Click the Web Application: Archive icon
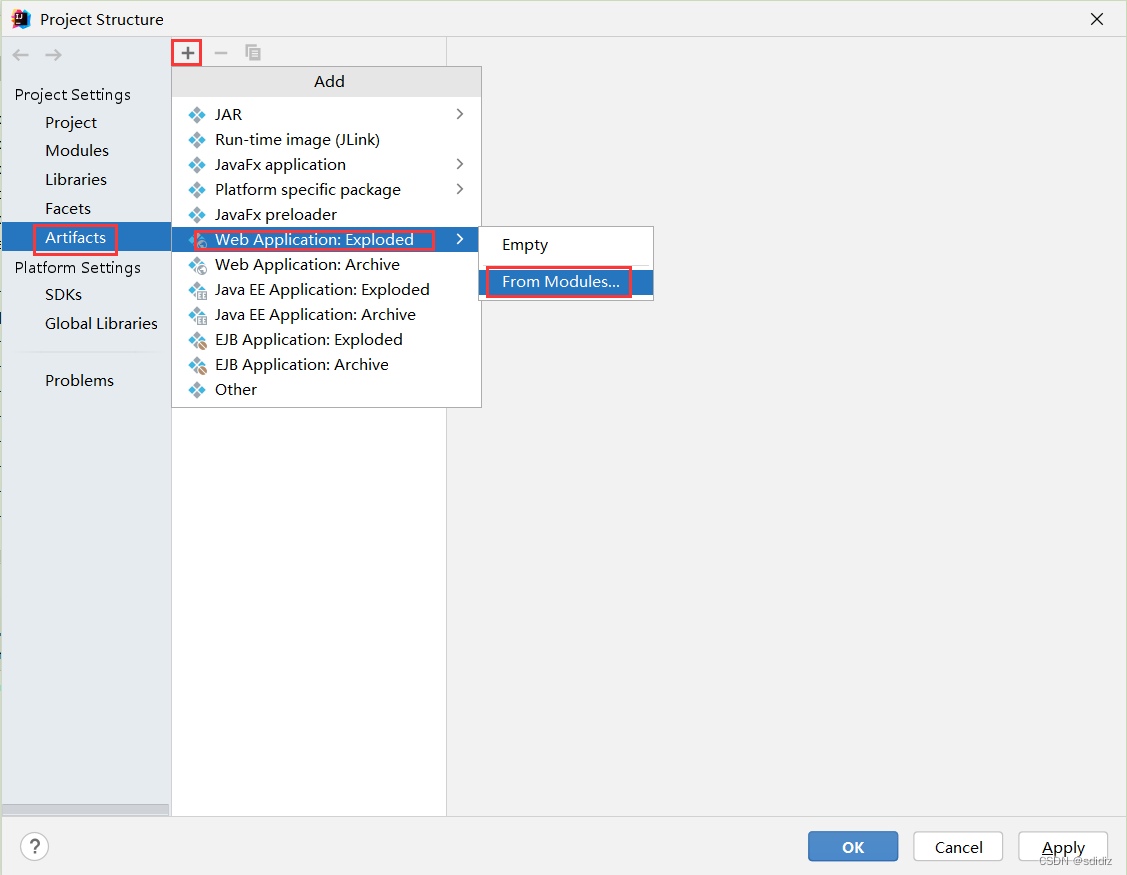Viewport: 1127px width, 875px height. pyautogui.click(x=198, y=265)
